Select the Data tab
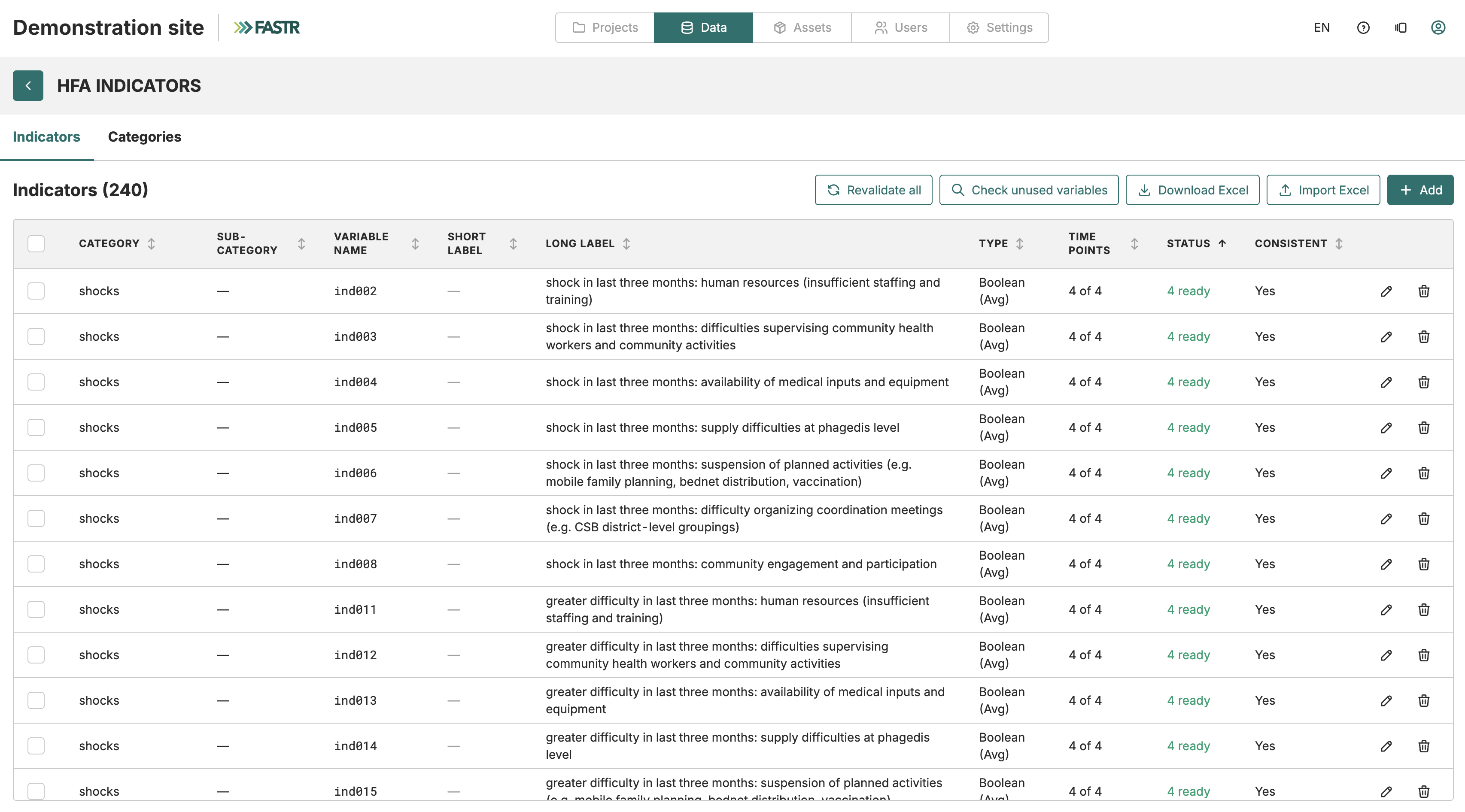 [703, 27]
